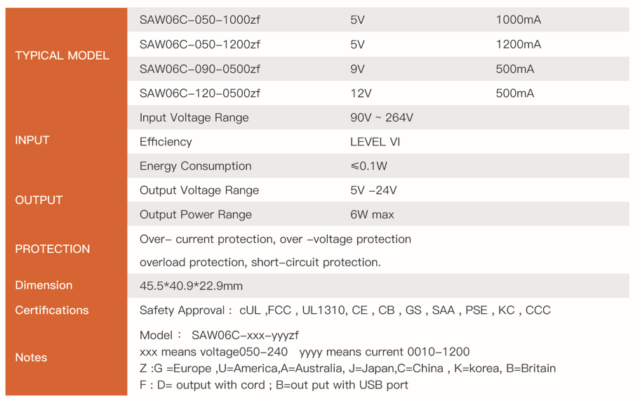The width and height of the screenshot is (640, 401).
Task: Select the Input Voltage Range label
Action: (x=194, y=117)
